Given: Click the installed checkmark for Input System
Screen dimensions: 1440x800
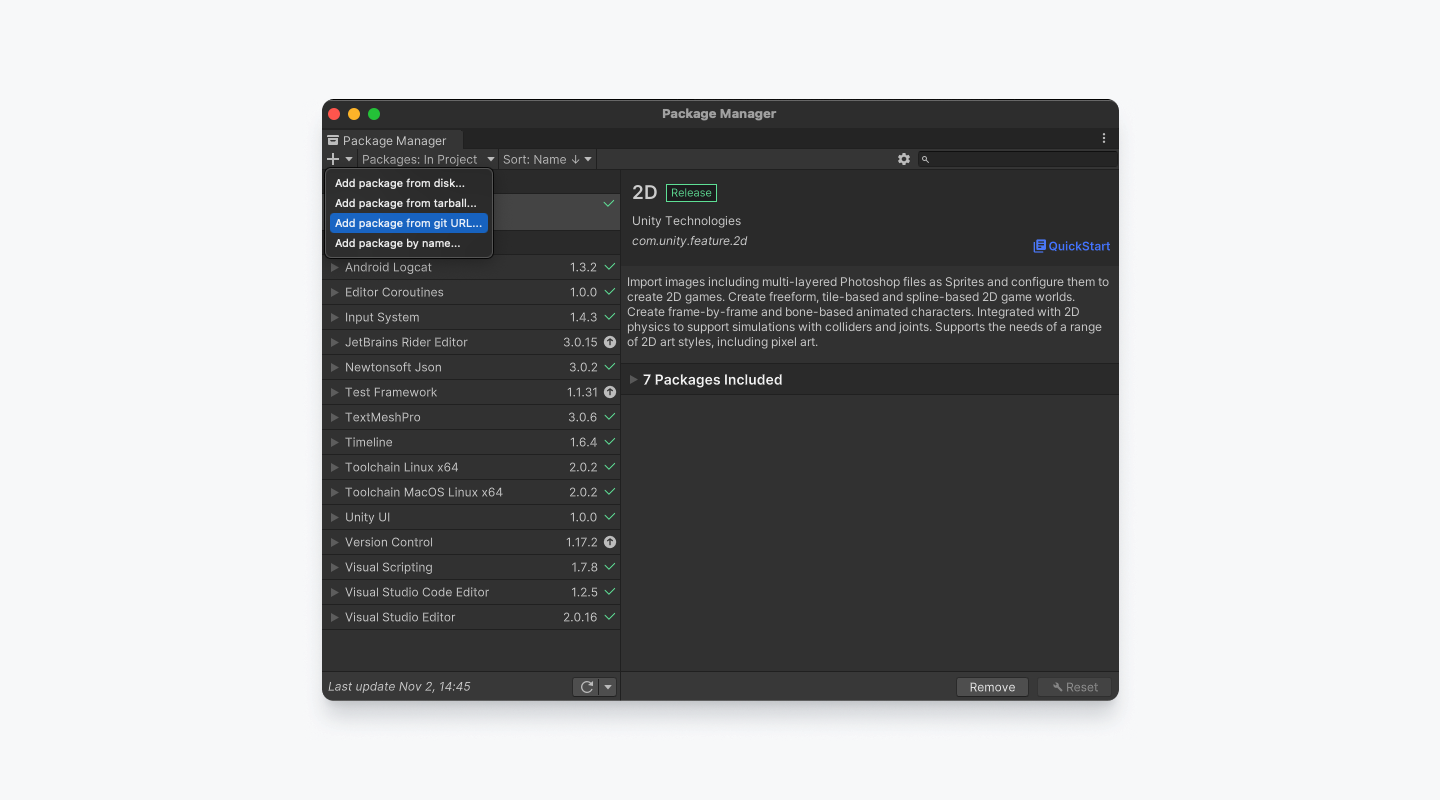Looking at the screenshot, I should 610,317.
